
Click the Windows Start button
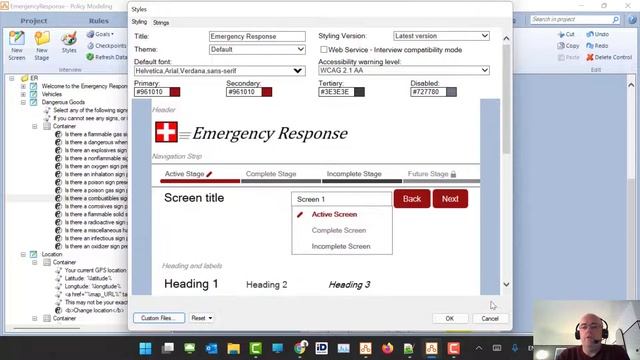145,348
